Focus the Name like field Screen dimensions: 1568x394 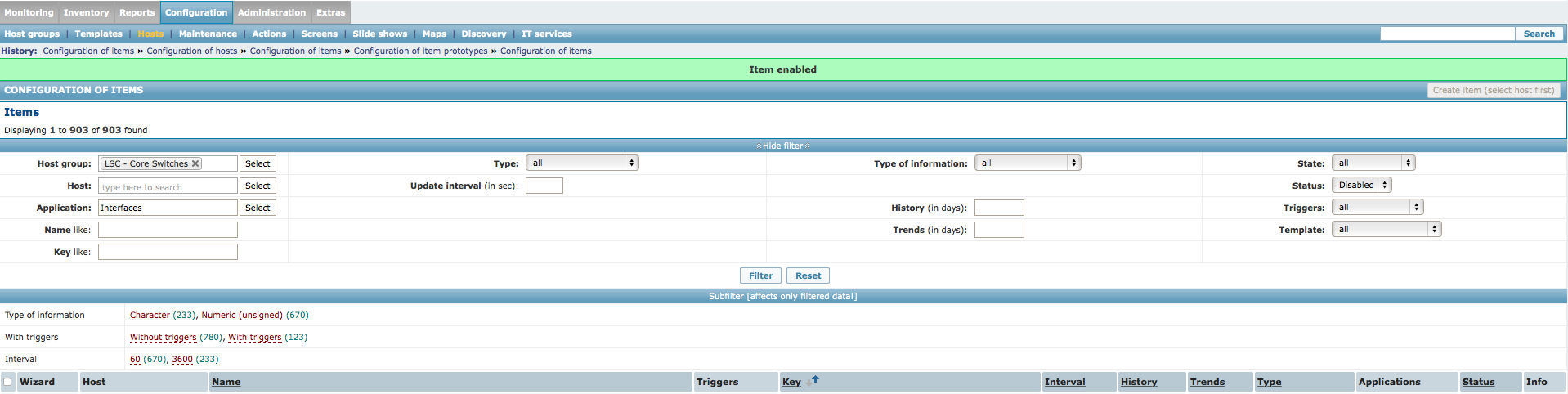click(168, 230)
